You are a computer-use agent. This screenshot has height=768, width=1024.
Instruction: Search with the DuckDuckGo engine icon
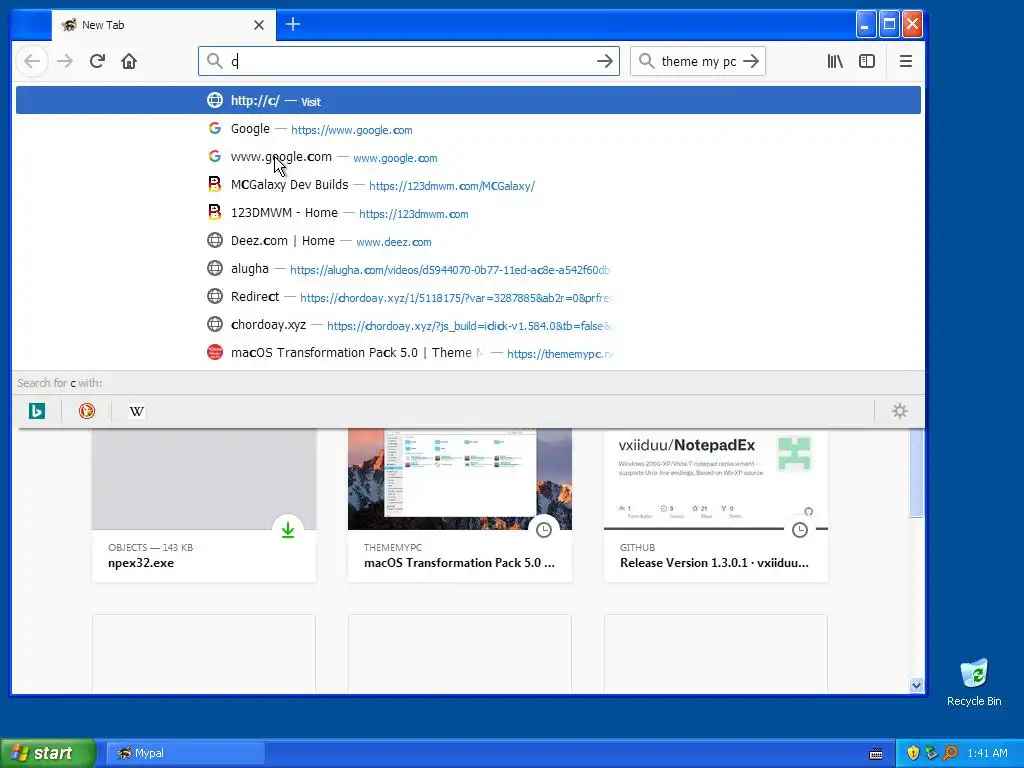click(87, 411)
